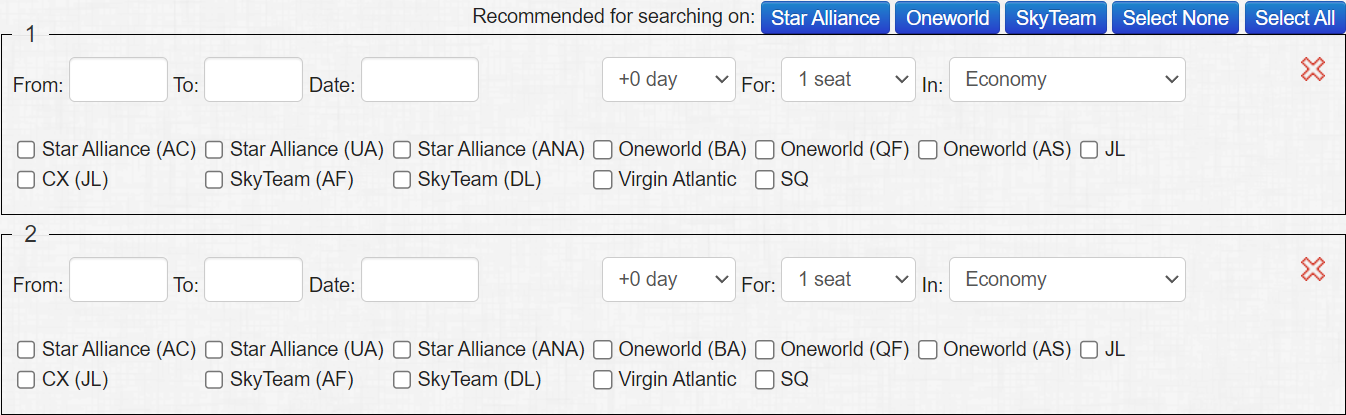Remove segment 2 with the red X icon
Screen dimensions: 1346x415
coord(1313,269)
